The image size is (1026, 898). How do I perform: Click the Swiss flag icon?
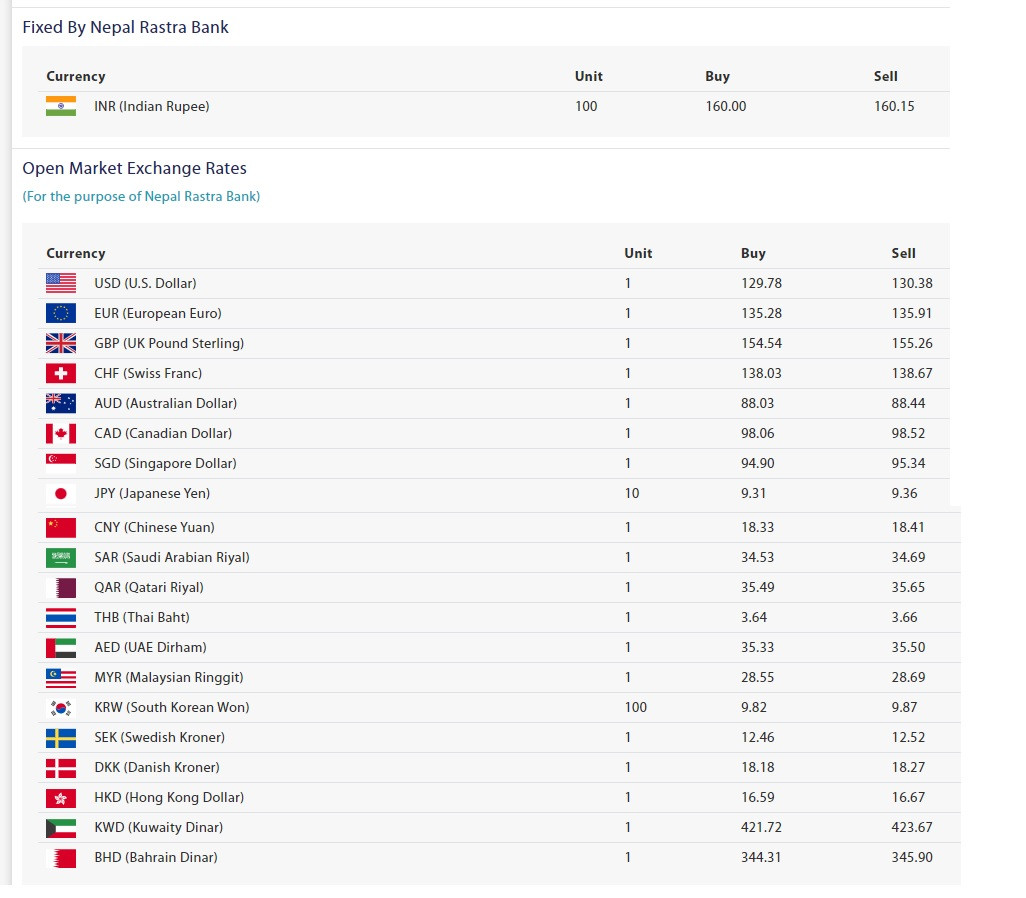(x=61, y=374)
